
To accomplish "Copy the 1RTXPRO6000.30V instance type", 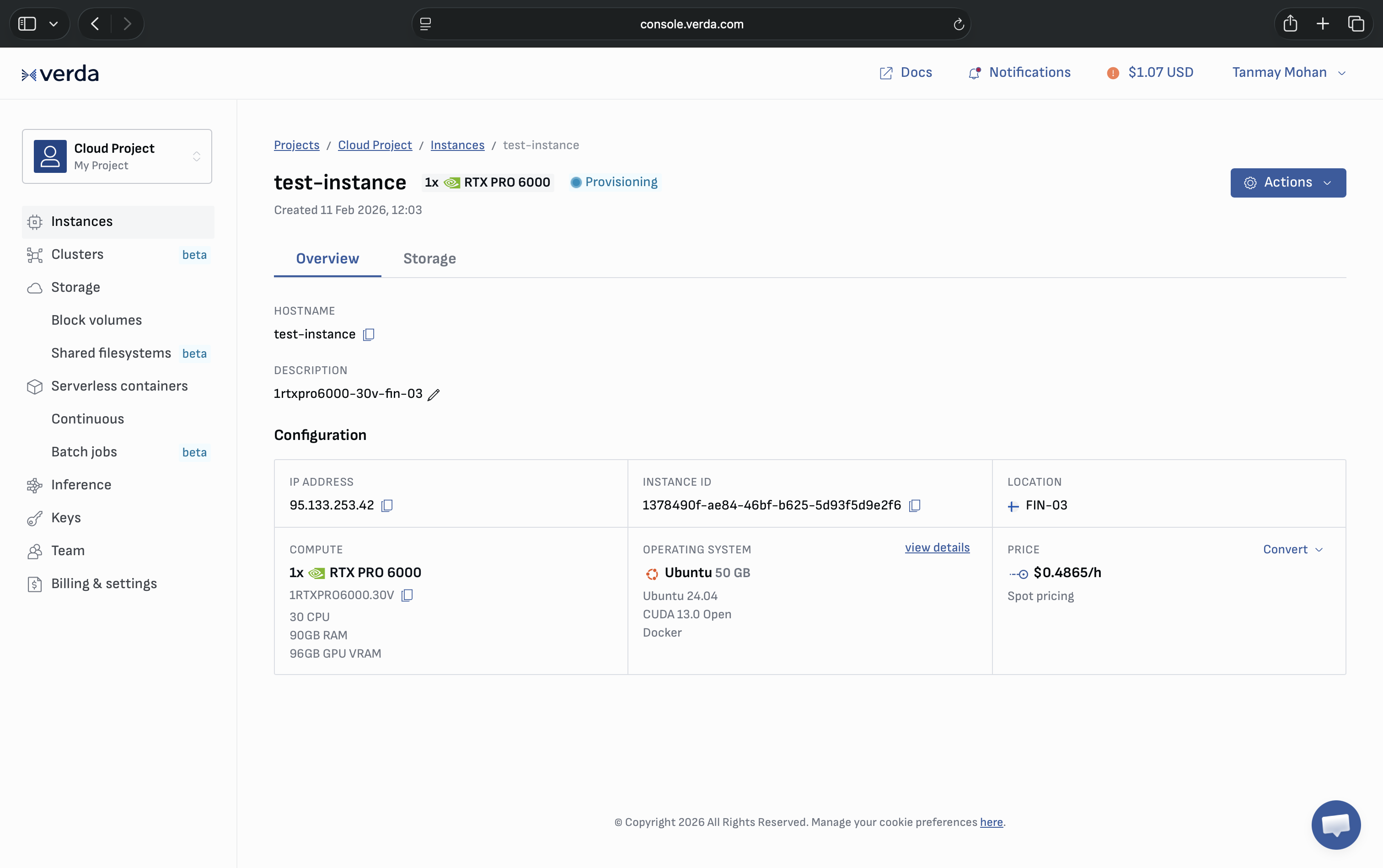I will click(407, 595).
